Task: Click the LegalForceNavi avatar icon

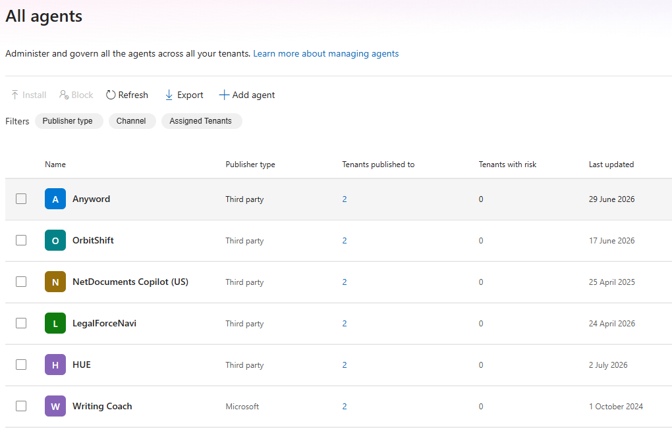Action: (x=55, y=323)
